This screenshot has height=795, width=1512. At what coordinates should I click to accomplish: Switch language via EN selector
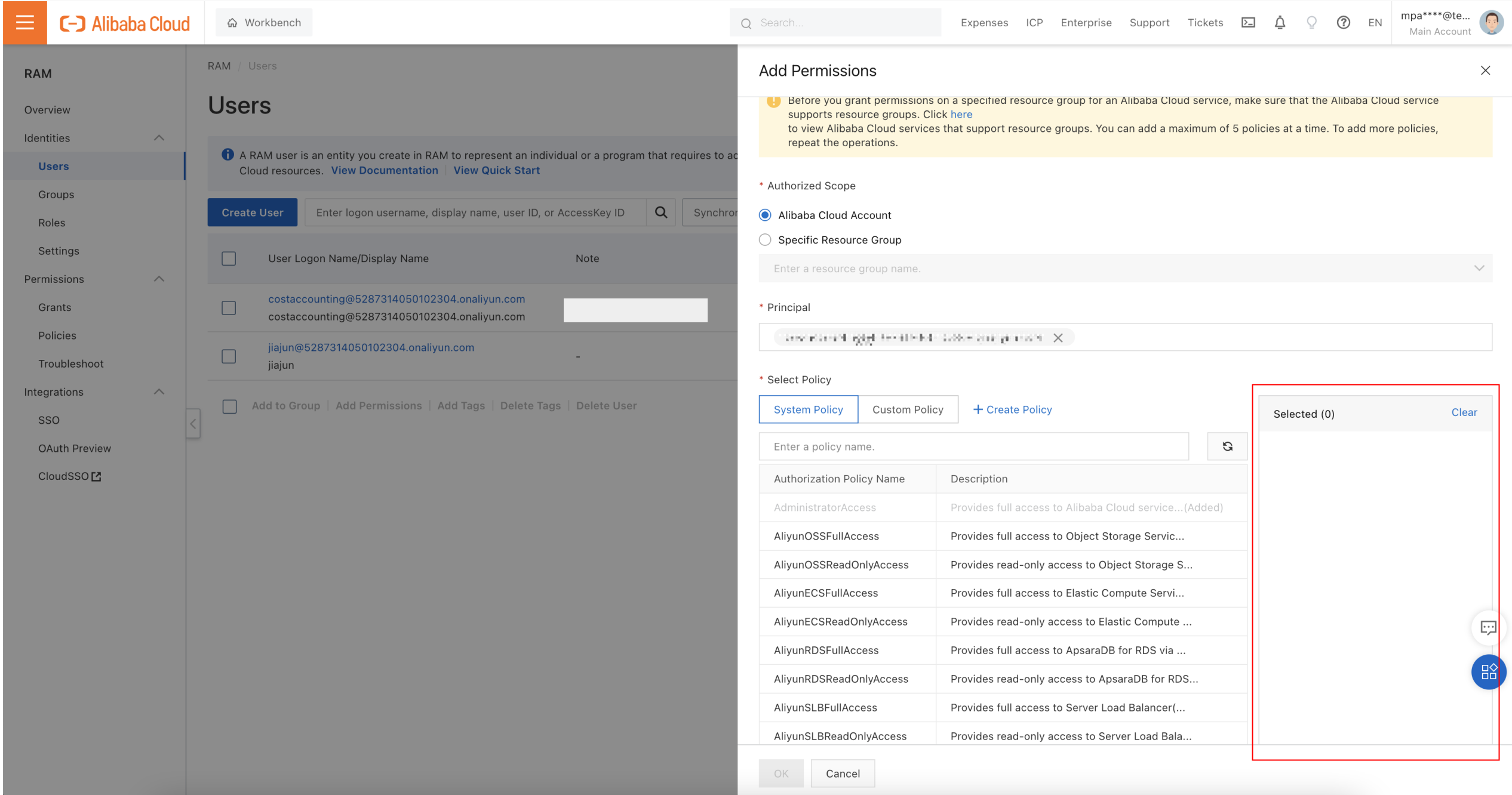pyautogui.click(x=1375, y=23)
